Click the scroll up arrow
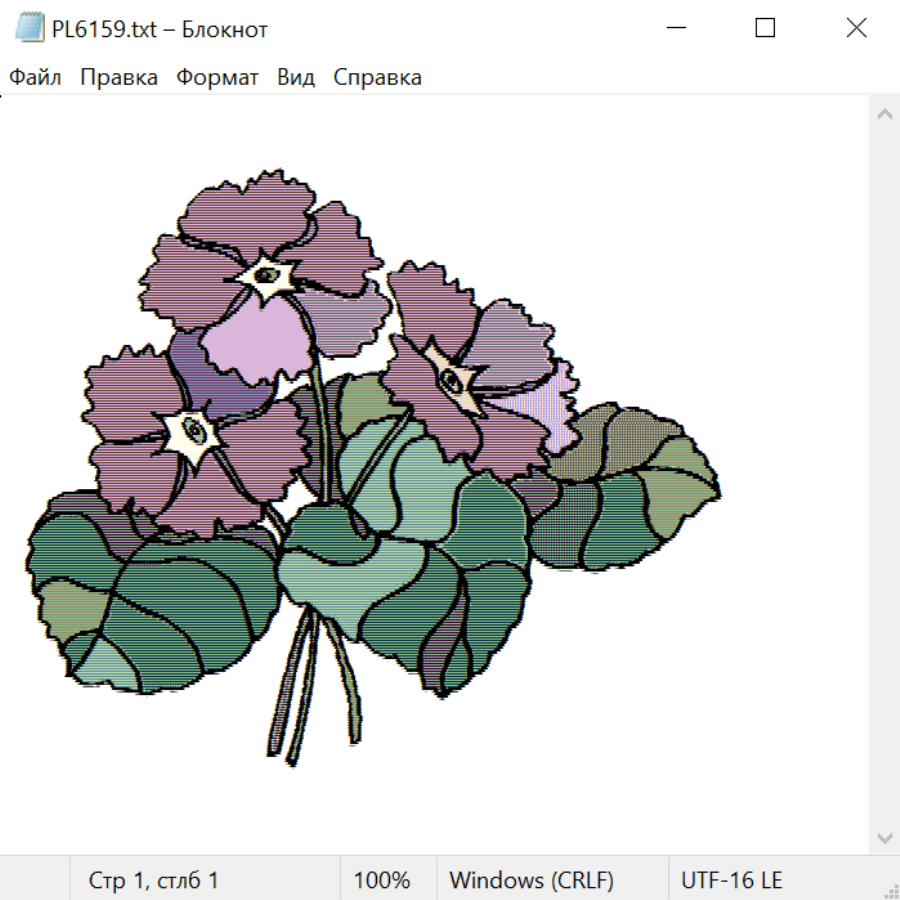Image resolution: width=900 pixels, height=900 pixels. coord(884,115)
